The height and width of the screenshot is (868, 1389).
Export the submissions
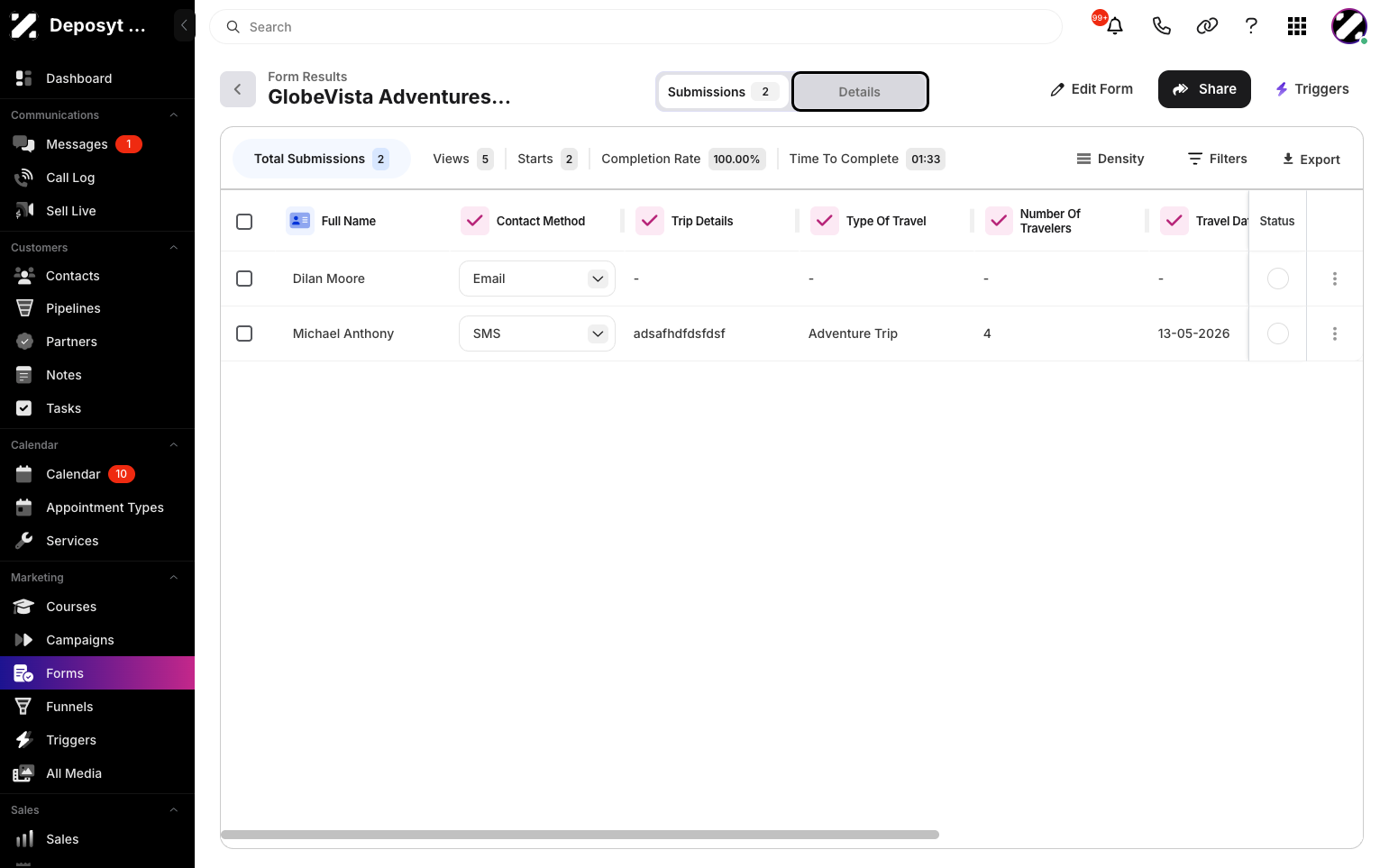pyautogui.click(x=1311, y=160)
